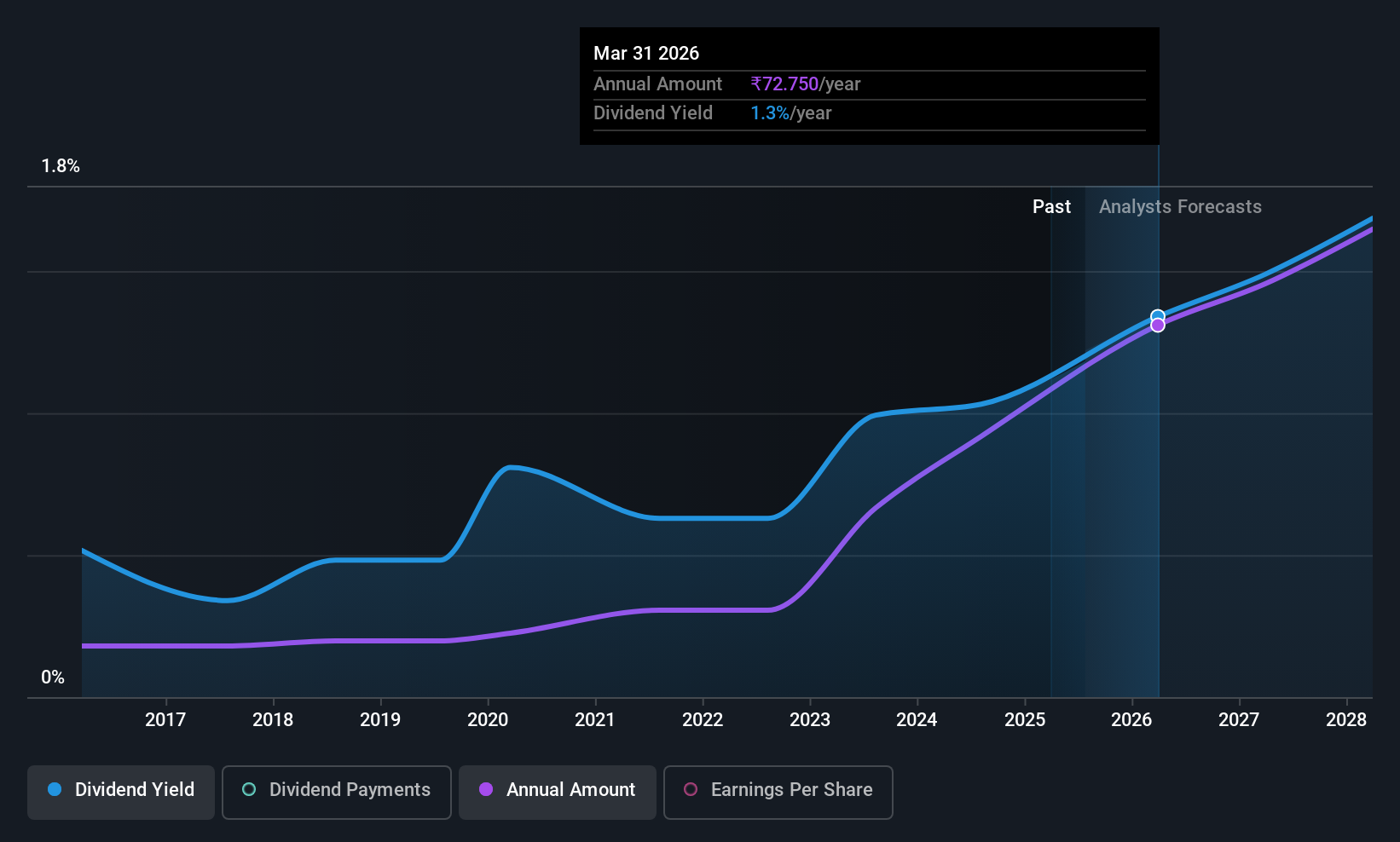Click the teal Dividend Payments legend circle
This screenshot has width=1400, height=842.
click(249, 789)
